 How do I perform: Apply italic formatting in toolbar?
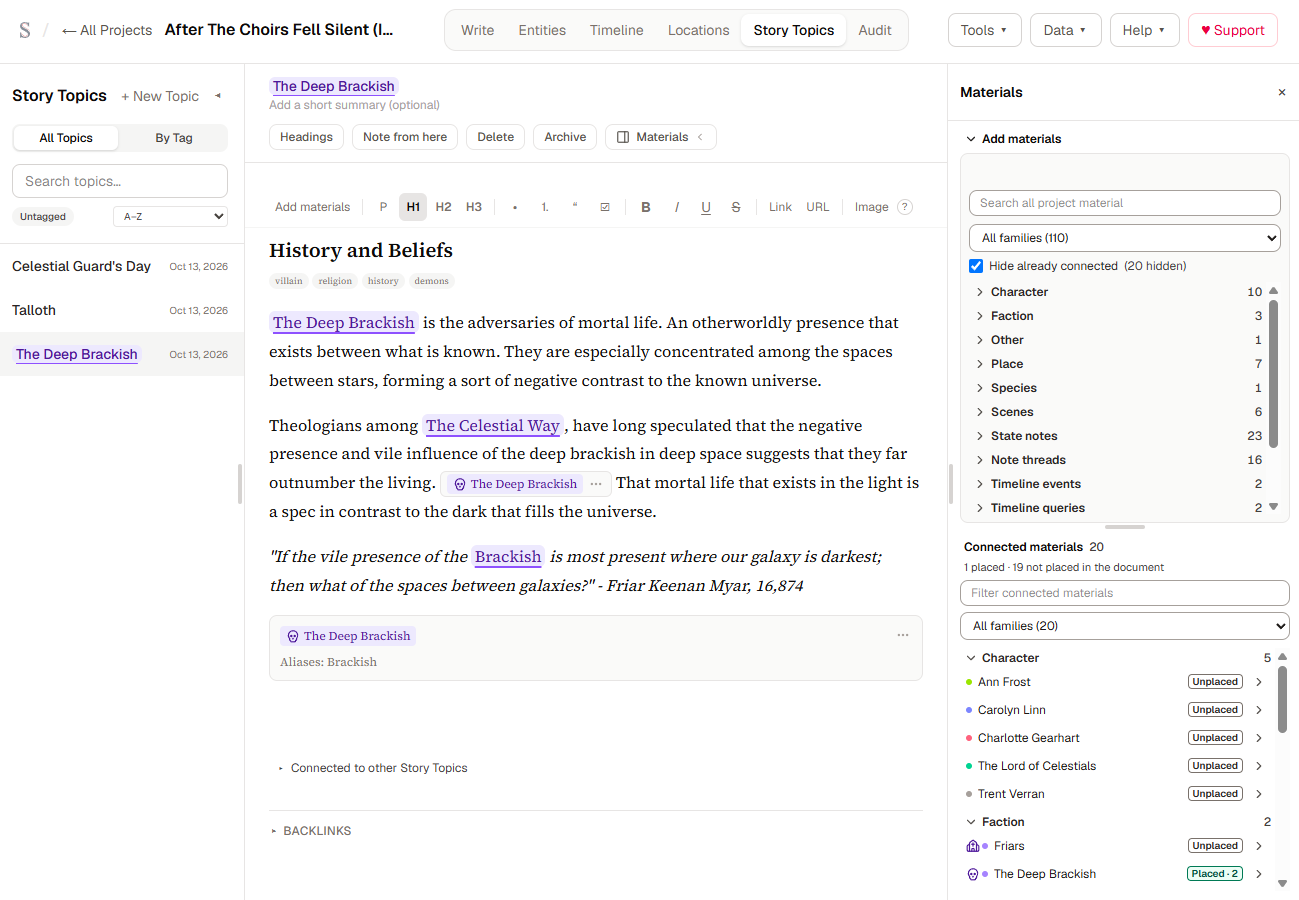click(x=676, y=207)
